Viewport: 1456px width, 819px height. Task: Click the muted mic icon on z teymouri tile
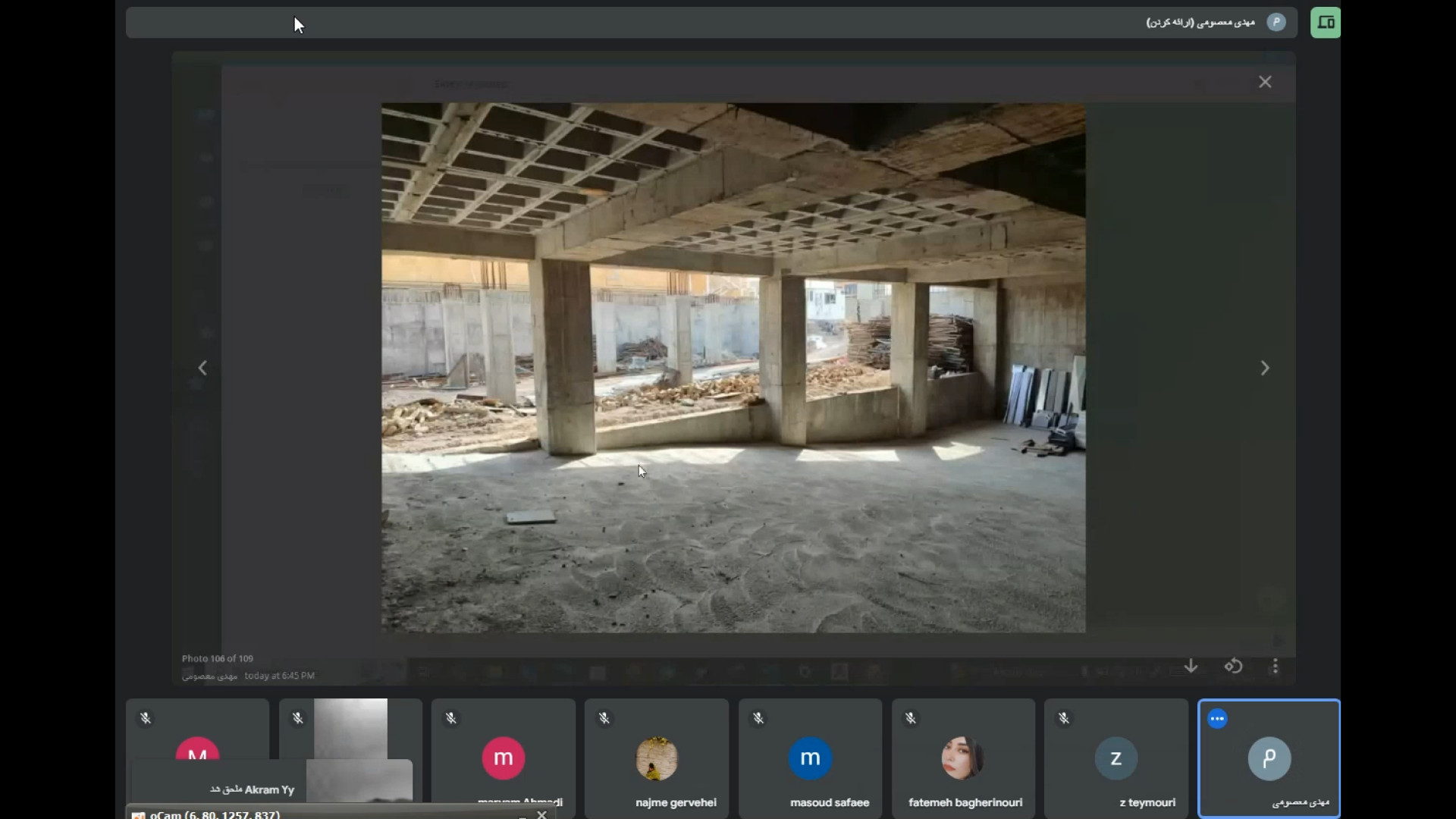(1064, 717)
